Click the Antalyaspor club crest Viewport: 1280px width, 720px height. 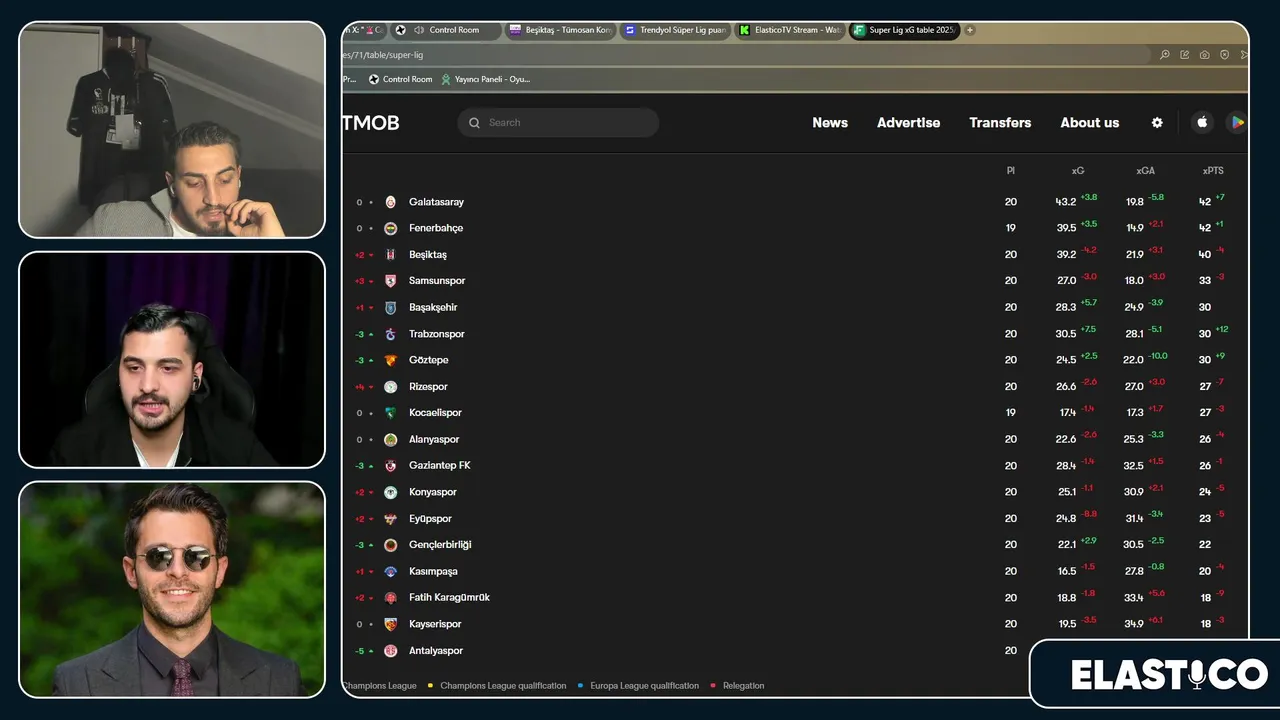pos(391,651)
